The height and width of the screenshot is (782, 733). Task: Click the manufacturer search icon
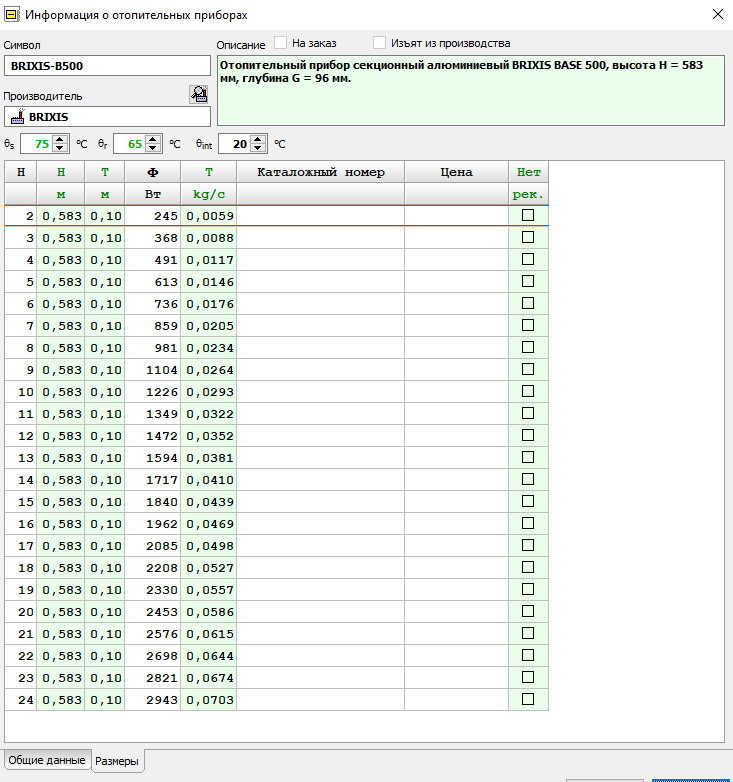pos(198,94)
